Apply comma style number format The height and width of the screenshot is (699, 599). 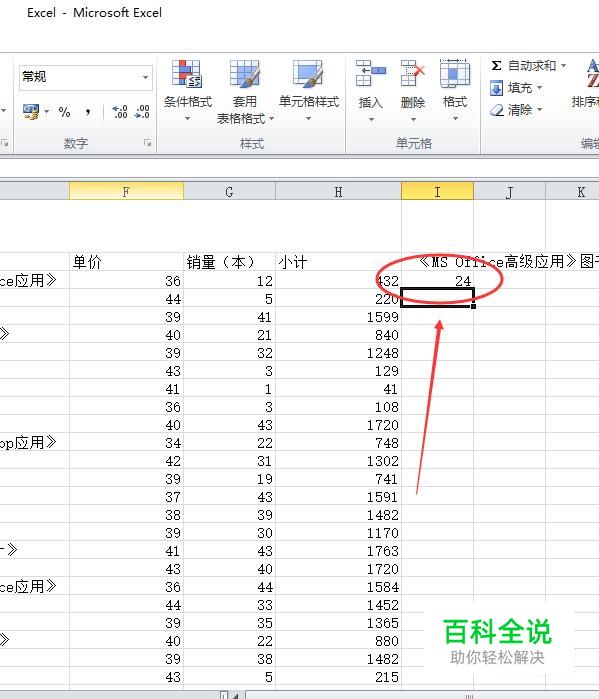(x=88, y=112)
